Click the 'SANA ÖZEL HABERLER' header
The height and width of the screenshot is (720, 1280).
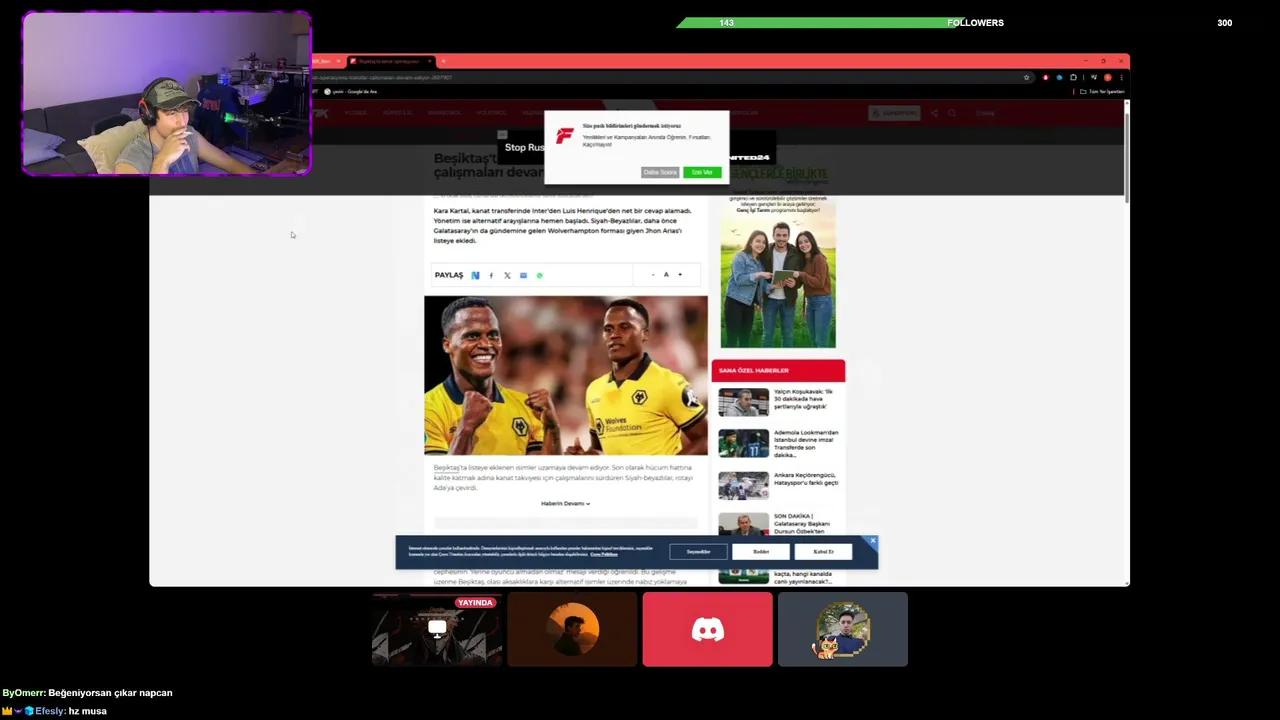(x=778, y=370)
